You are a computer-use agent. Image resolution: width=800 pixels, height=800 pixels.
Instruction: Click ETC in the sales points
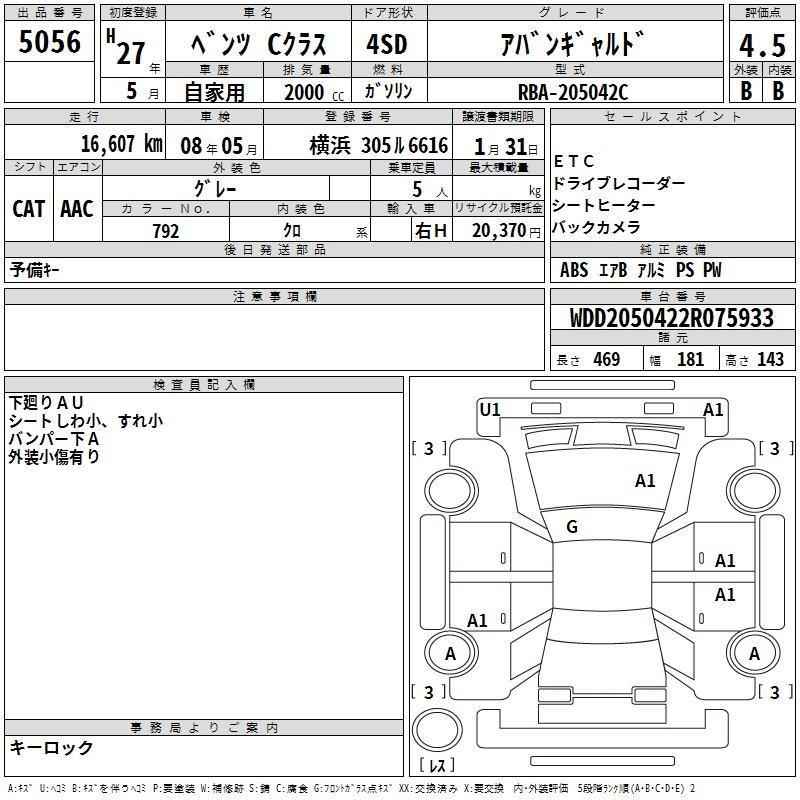click(x=573, y=161)
